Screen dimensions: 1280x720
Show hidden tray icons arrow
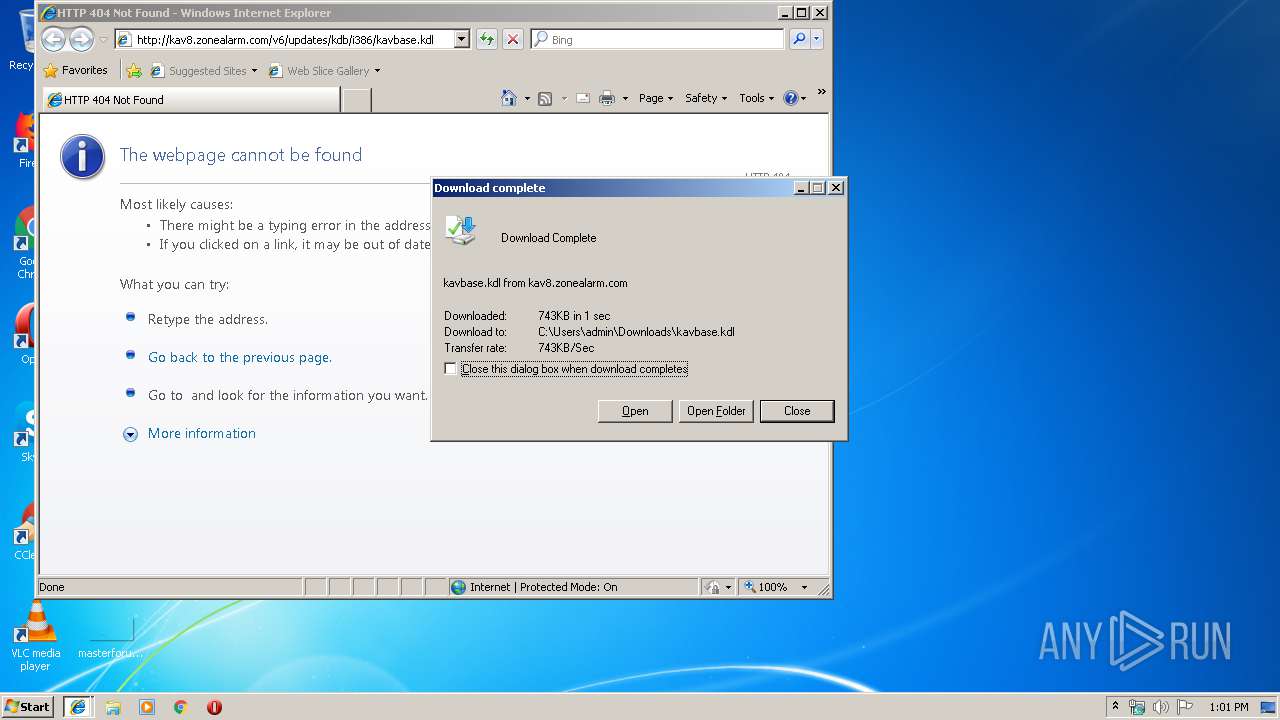[1115, 706]
